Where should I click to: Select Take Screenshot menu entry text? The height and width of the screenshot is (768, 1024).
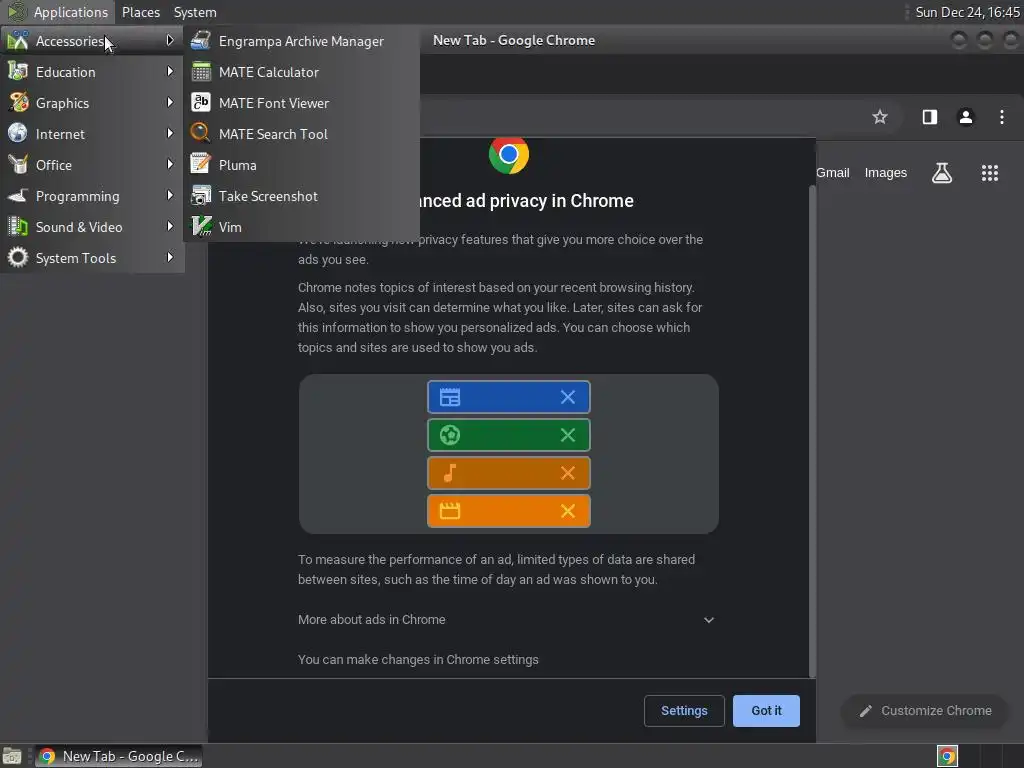tap(268, 196)
